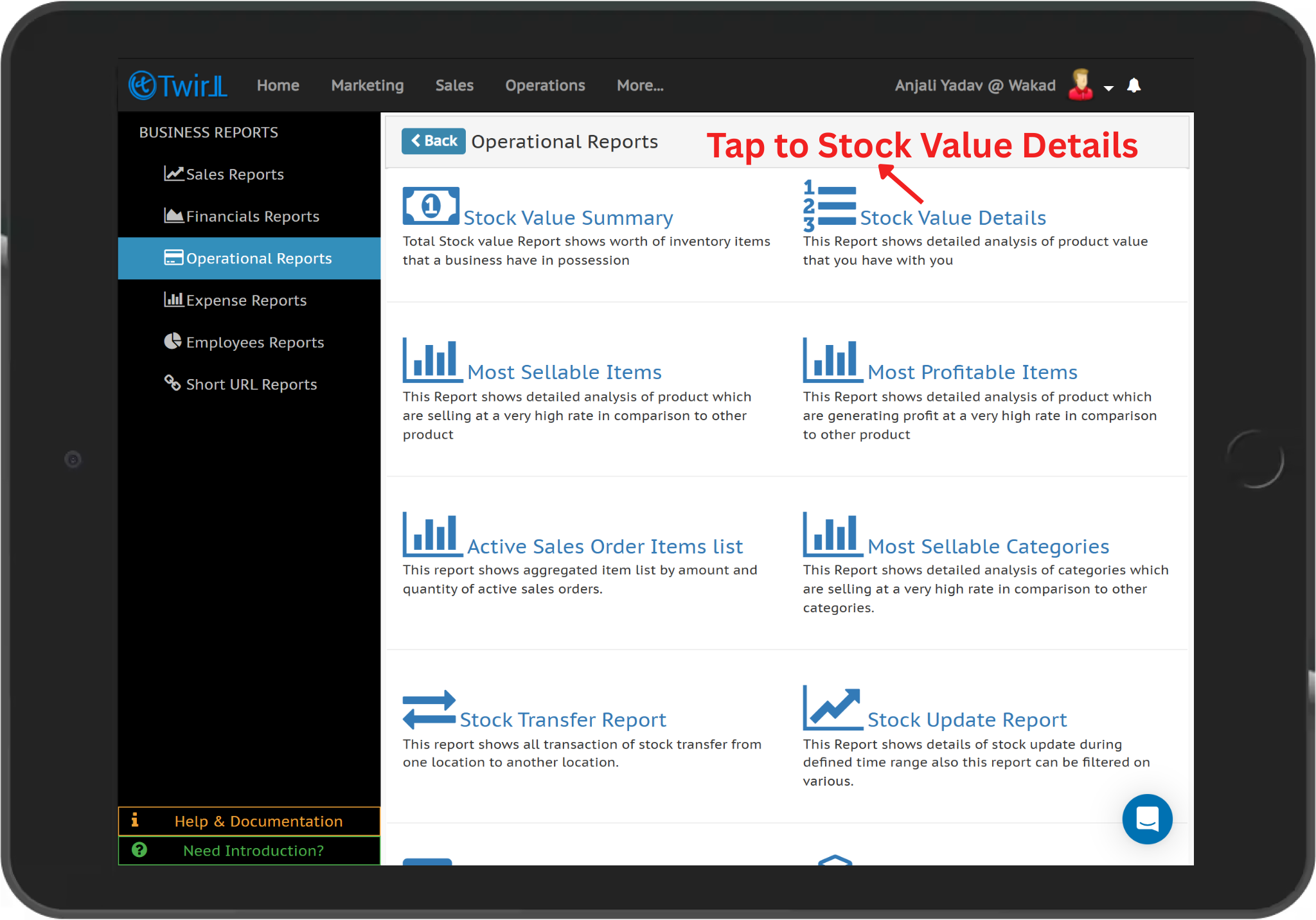Click the Most Sellable Items bar chart icon
1316x920 pixels.
tap(432, 360)
